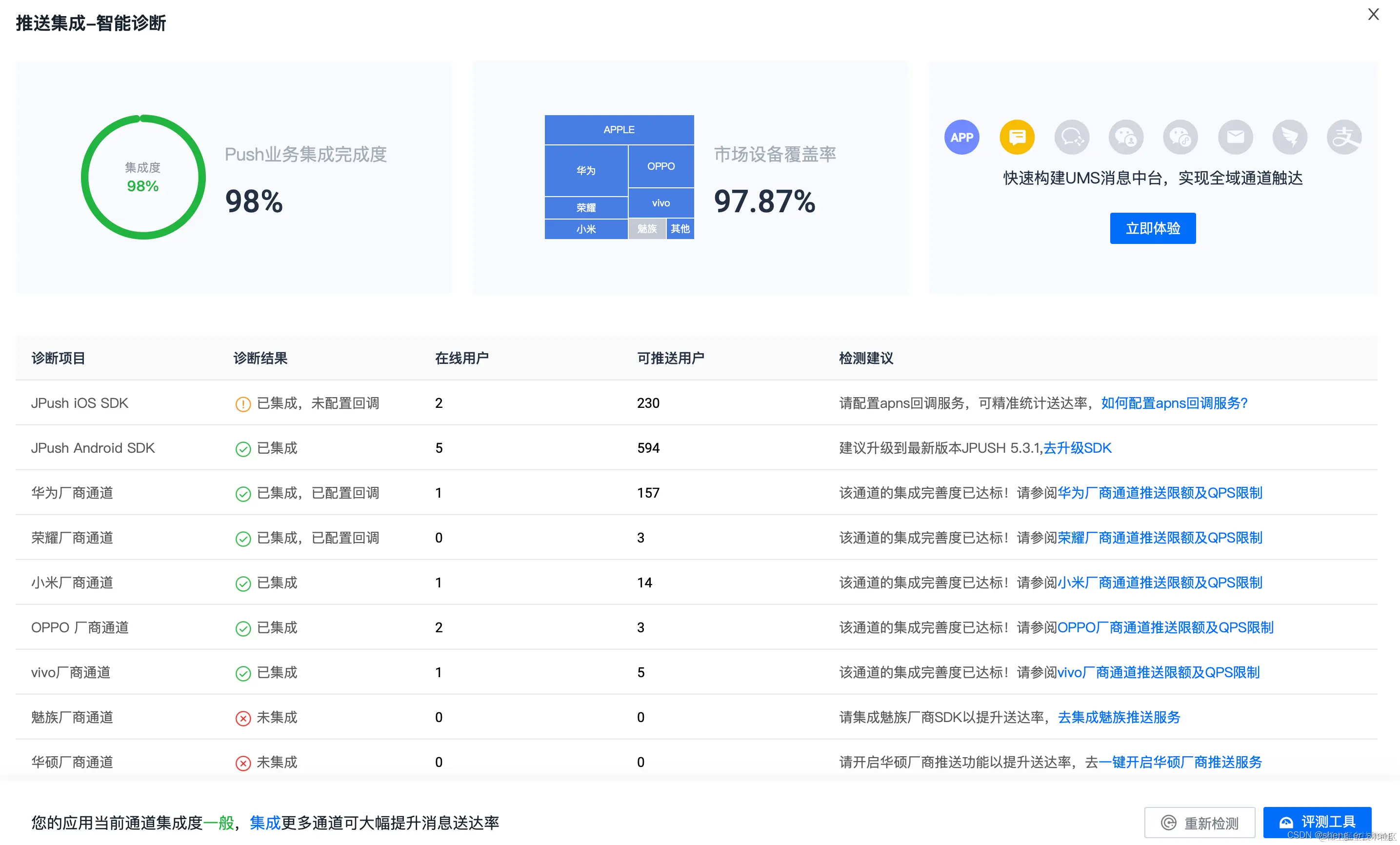This screenshot has height=845, width=1400.
Task: Select the 华为 block in the device chart
Action: (x=586, y=170)
